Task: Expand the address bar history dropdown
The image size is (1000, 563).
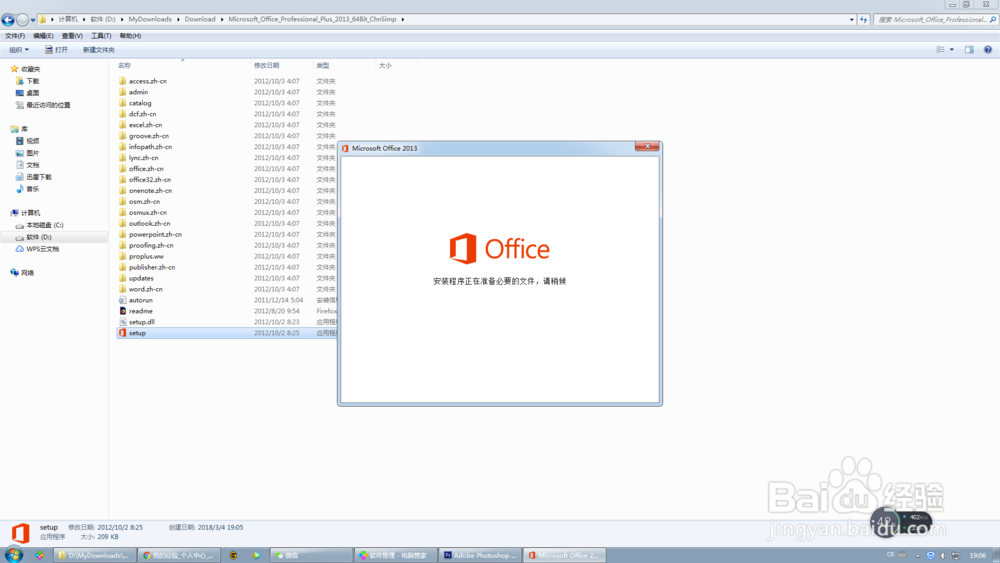Action: (851, 20)
